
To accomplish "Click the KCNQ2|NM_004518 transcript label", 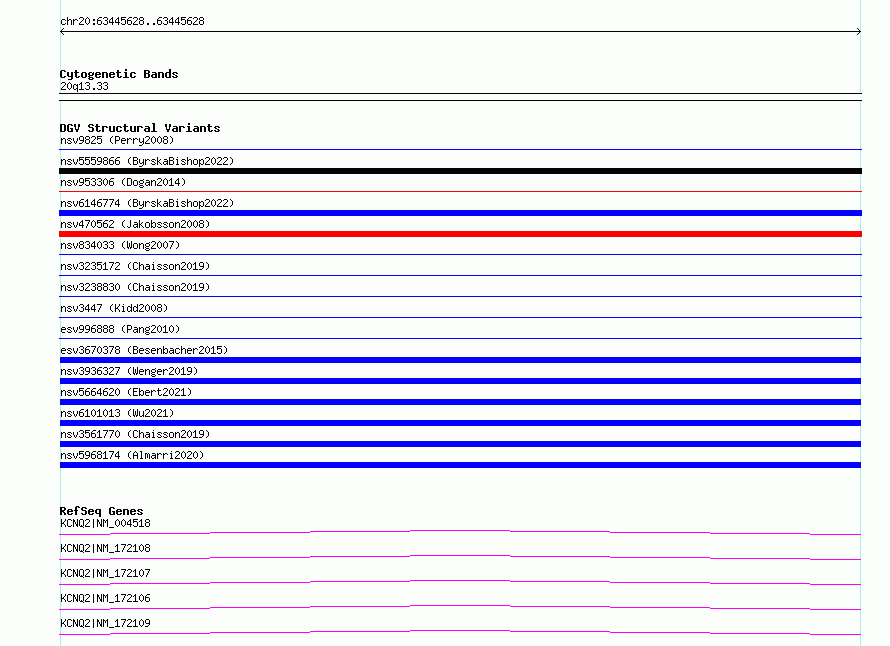I will tap(105, 523).
